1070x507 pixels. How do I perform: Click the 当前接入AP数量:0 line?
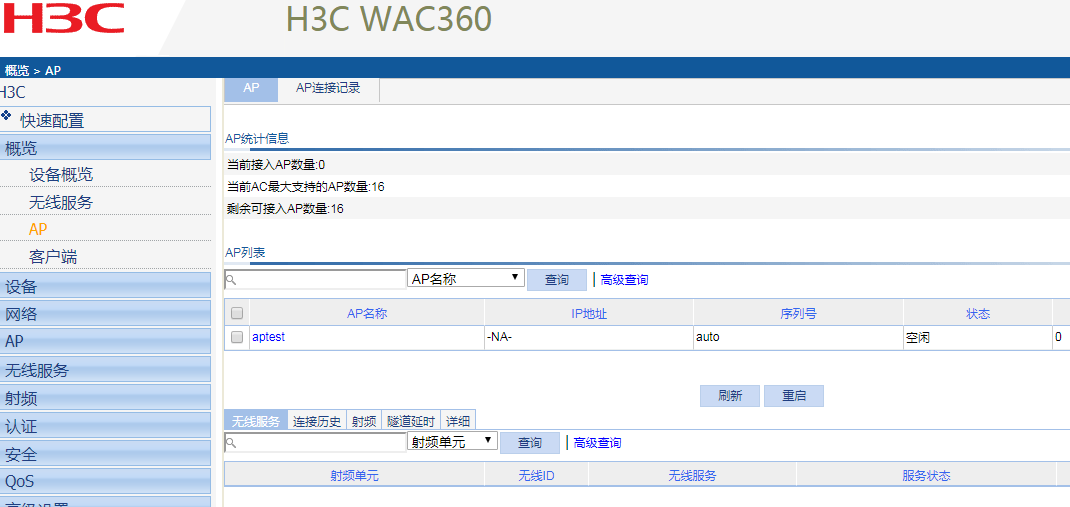click(x=276, y=164)
